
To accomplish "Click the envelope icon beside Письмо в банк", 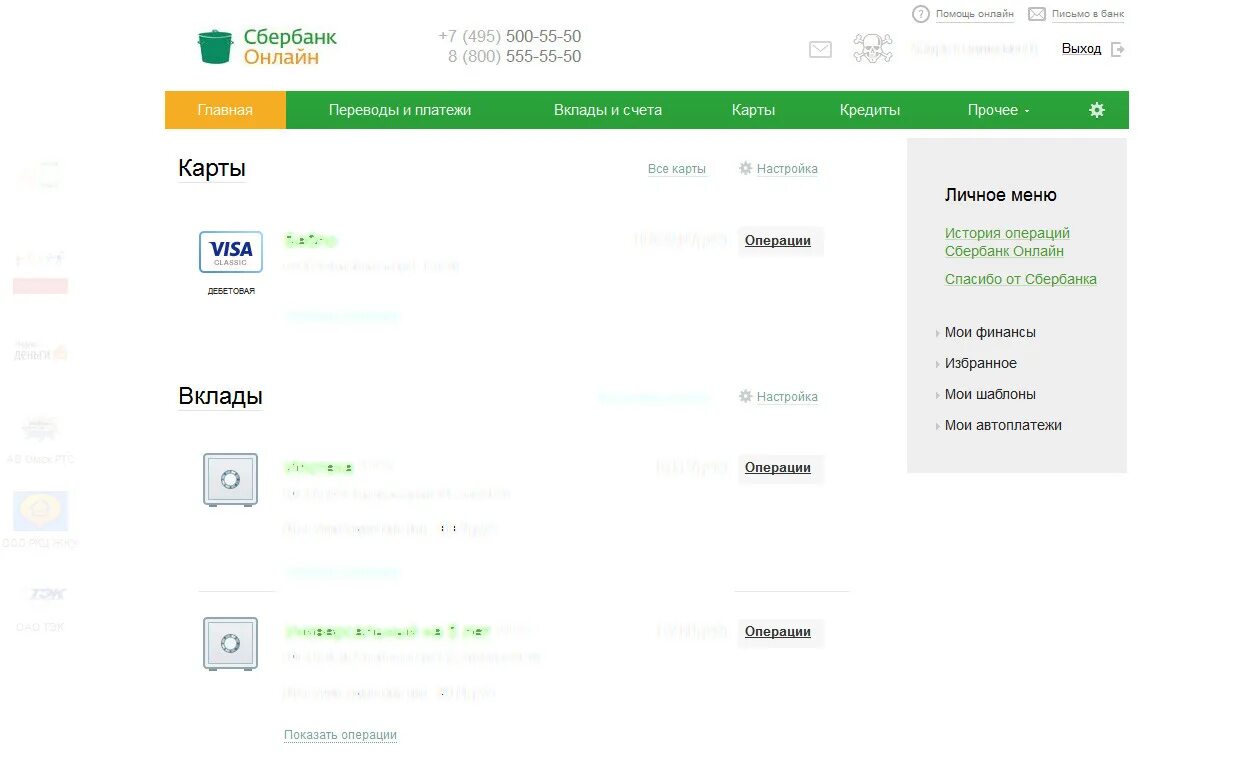I will tap(1037, 14).
